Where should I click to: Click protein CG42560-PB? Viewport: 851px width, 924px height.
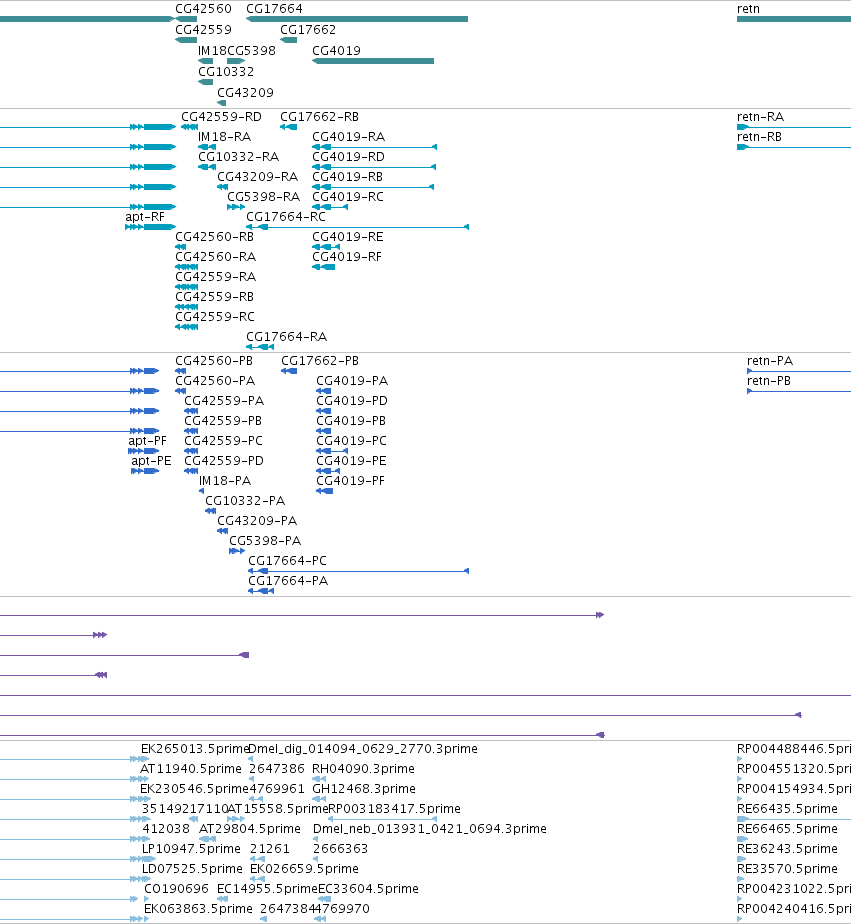[x=214, y=361]
